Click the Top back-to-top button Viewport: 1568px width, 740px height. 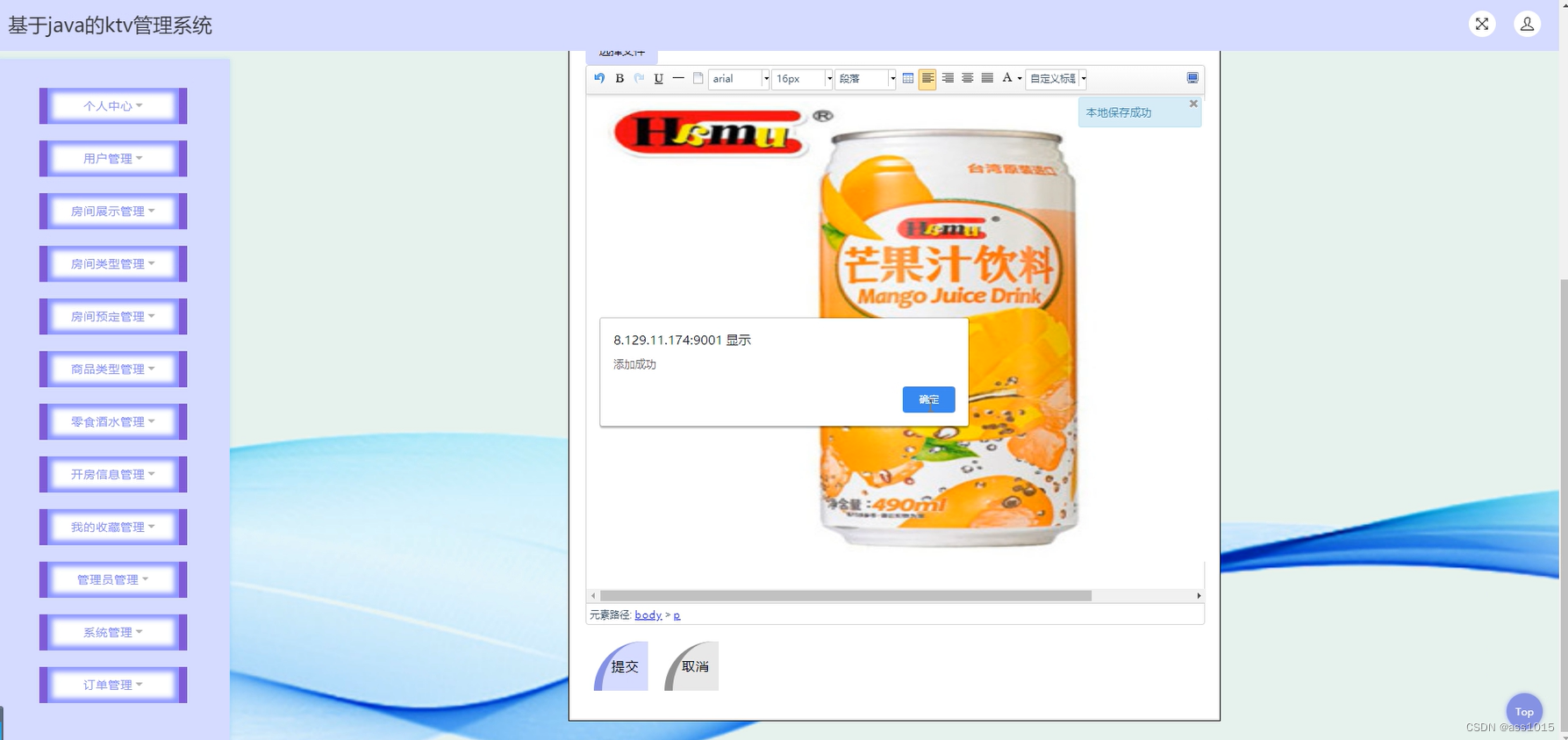click(x=1524, y=712)
